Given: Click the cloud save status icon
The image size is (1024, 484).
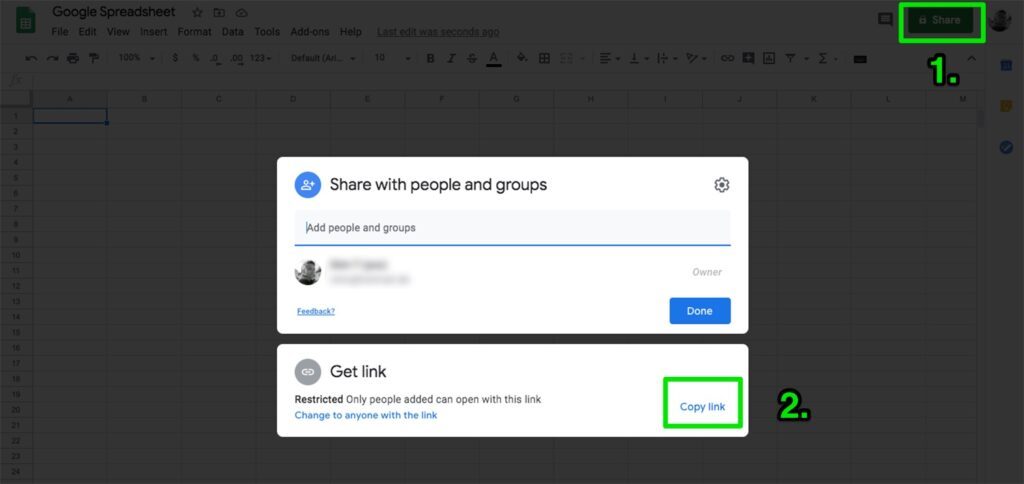Looking at the screenshot, I should coord(242,12).
